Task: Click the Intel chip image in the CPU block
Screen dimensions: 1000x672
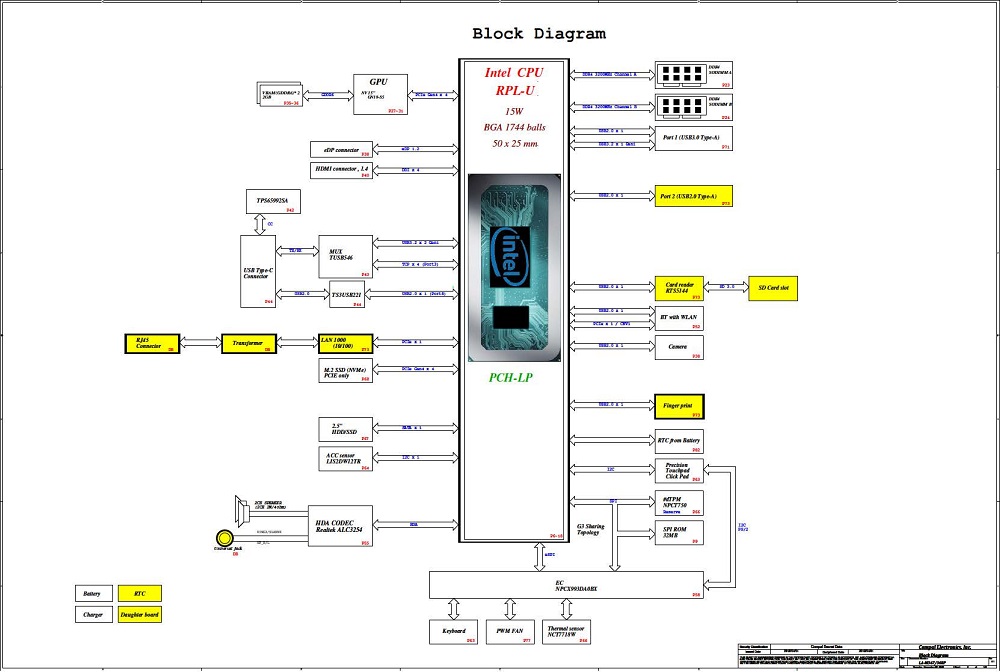Action: coord(514,268)
